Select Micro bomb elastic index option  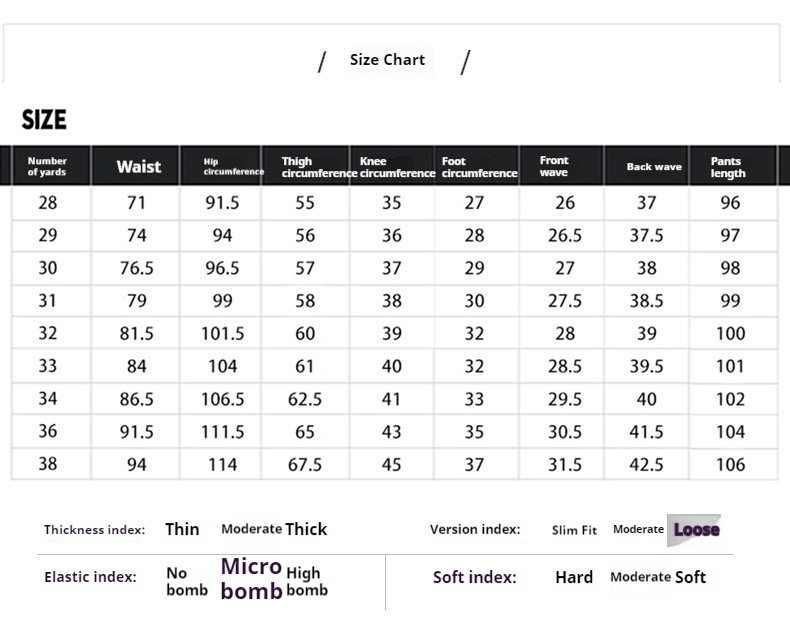[x=251, y=579]
